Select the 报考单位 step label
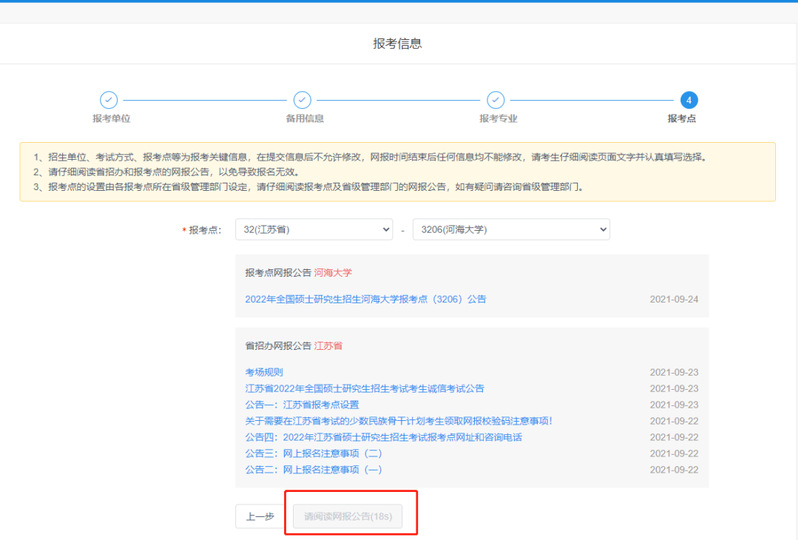 [x=111, y=119]
